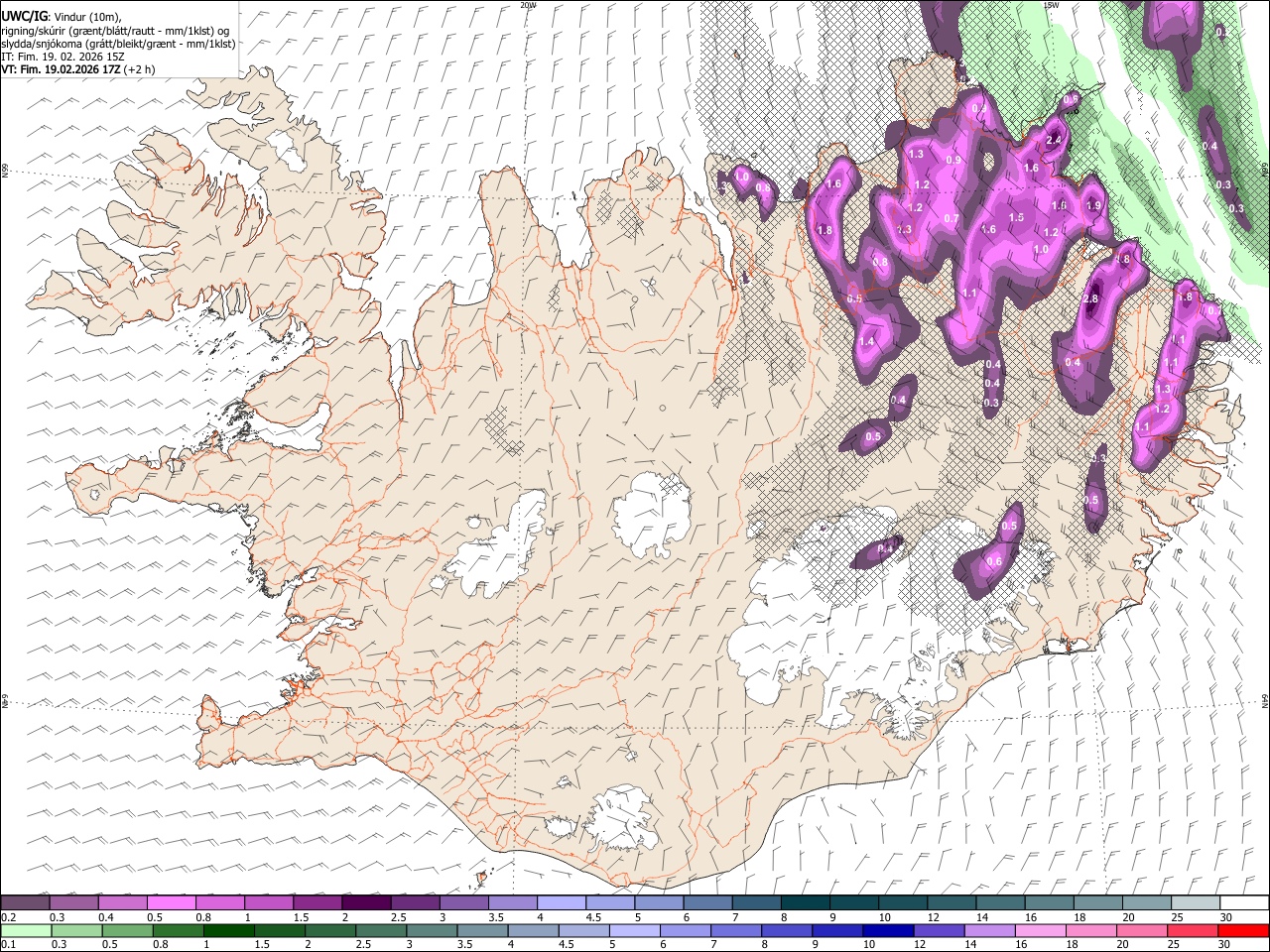
Task: Click the "1.4" precipitation value on the map
Action: (866, 342)
